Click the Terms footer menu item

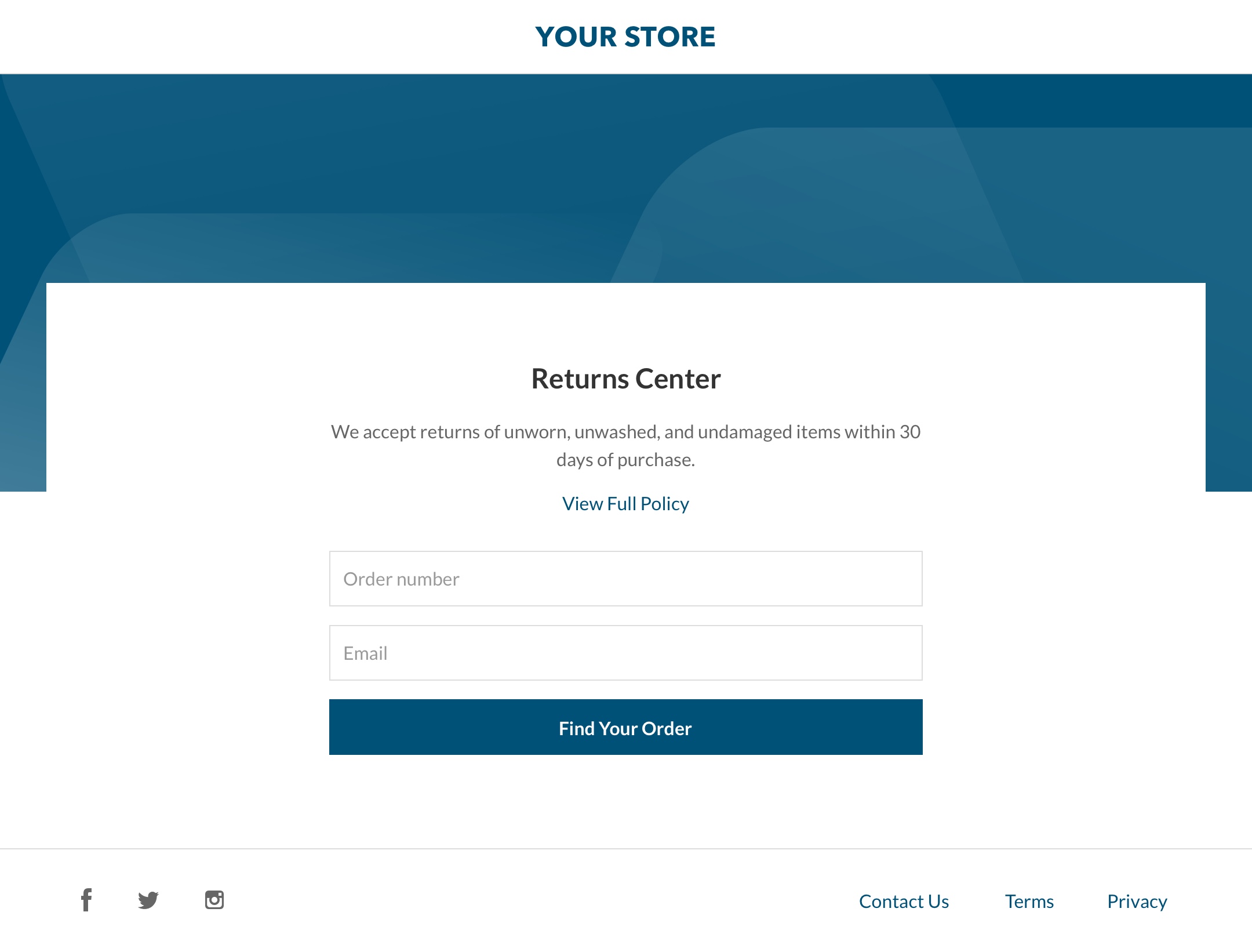click(1029, 901)
